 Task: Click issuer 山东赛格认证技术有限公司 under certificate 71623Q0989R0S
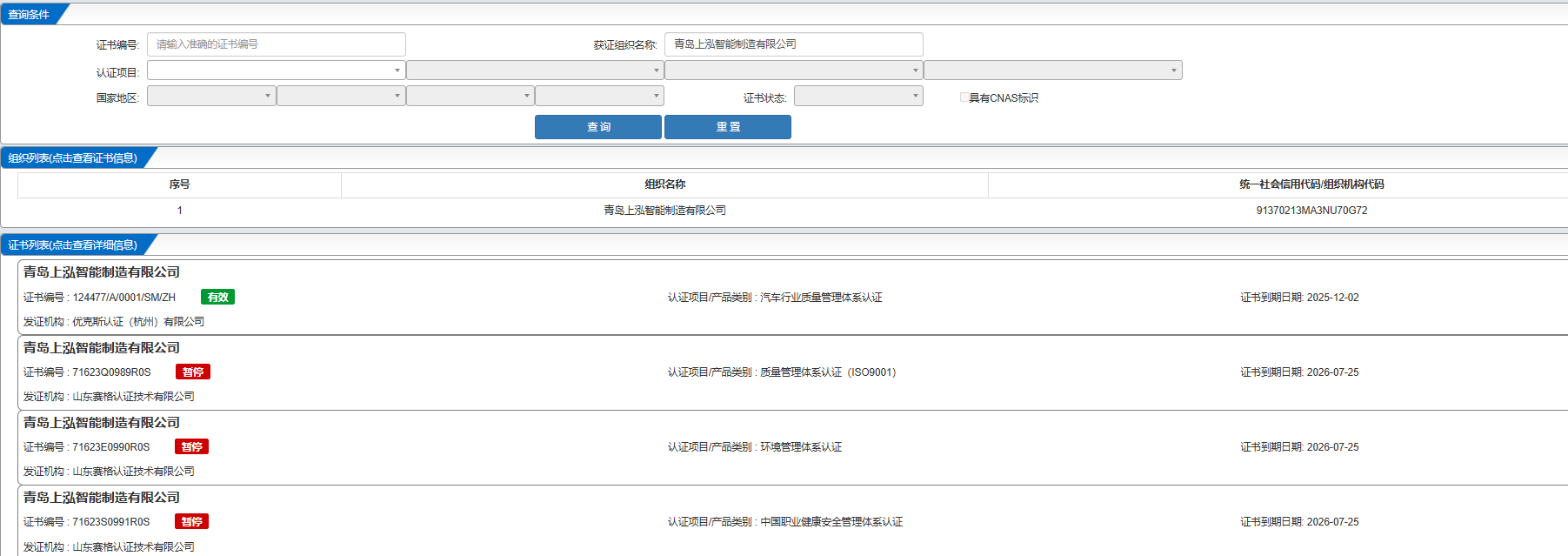tap(133, 397)
